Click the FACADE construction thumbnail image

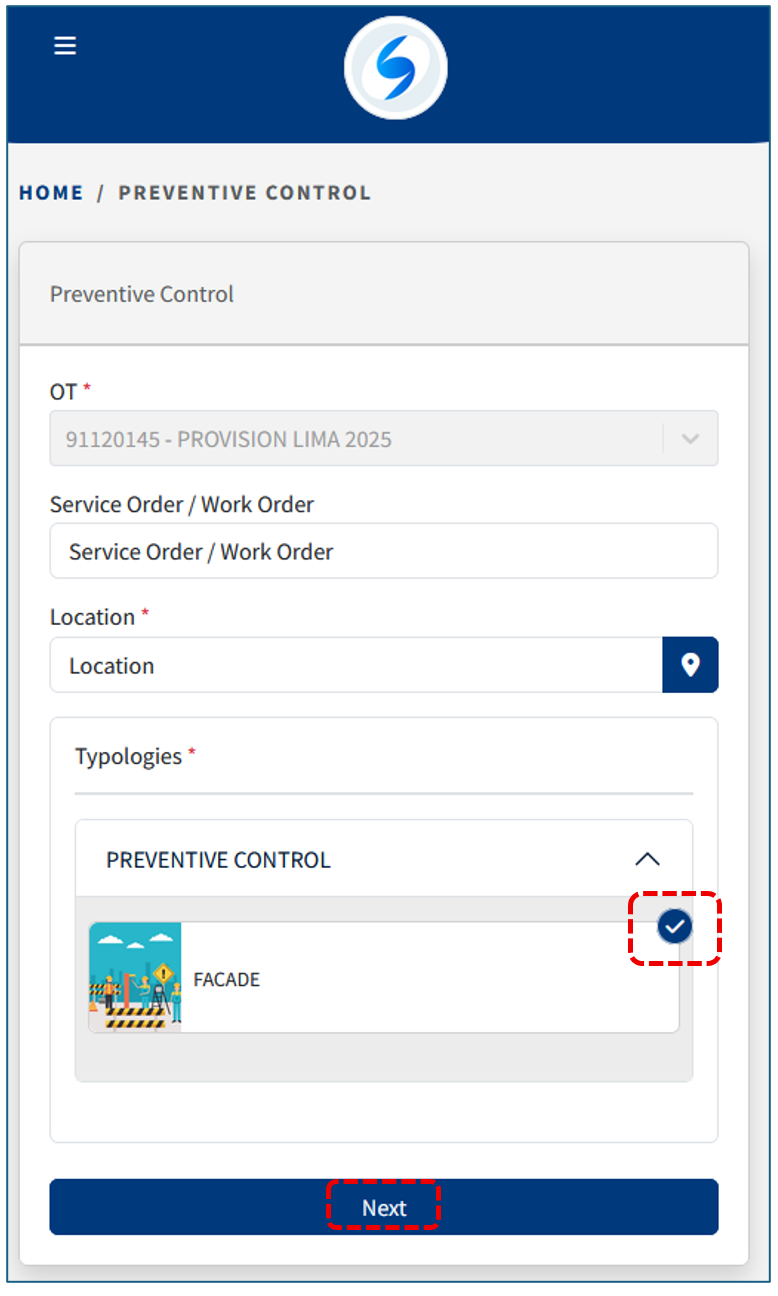point(135,977)
